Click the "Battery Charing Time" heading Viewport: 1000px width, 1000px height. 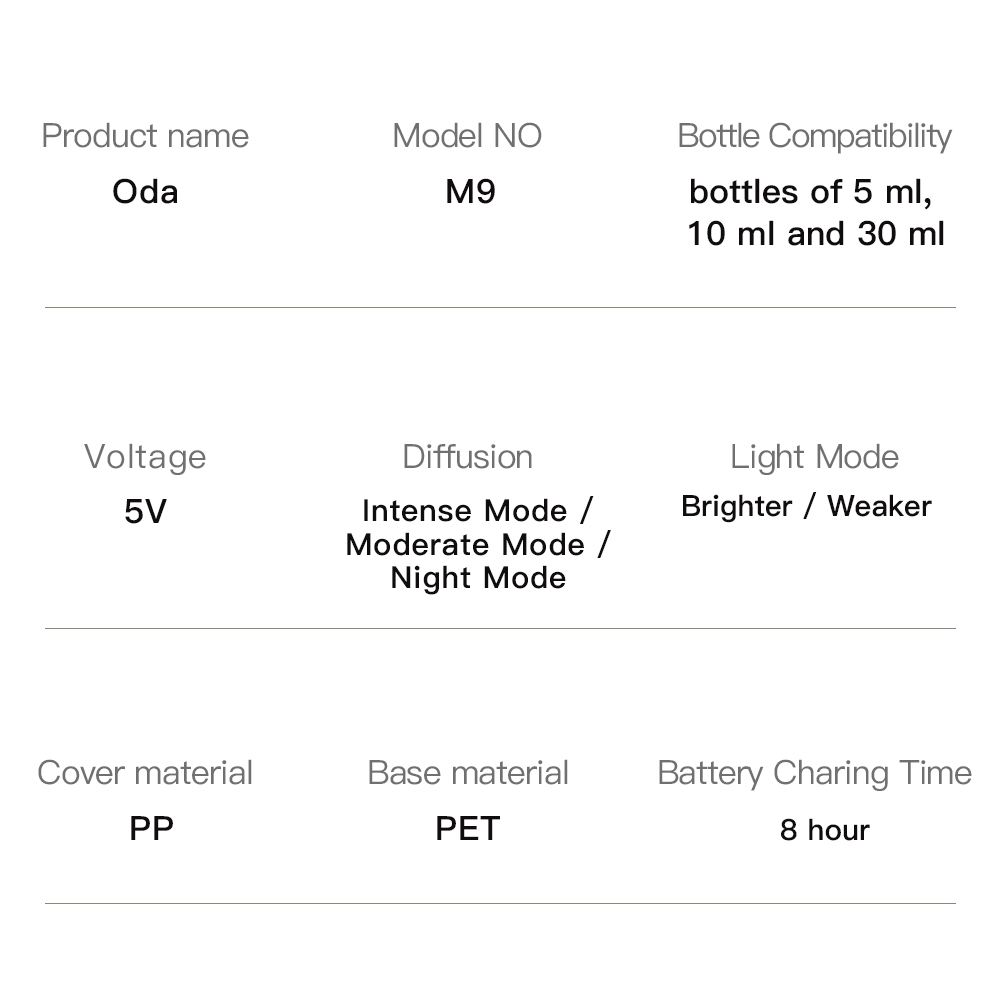coord(814,773)
